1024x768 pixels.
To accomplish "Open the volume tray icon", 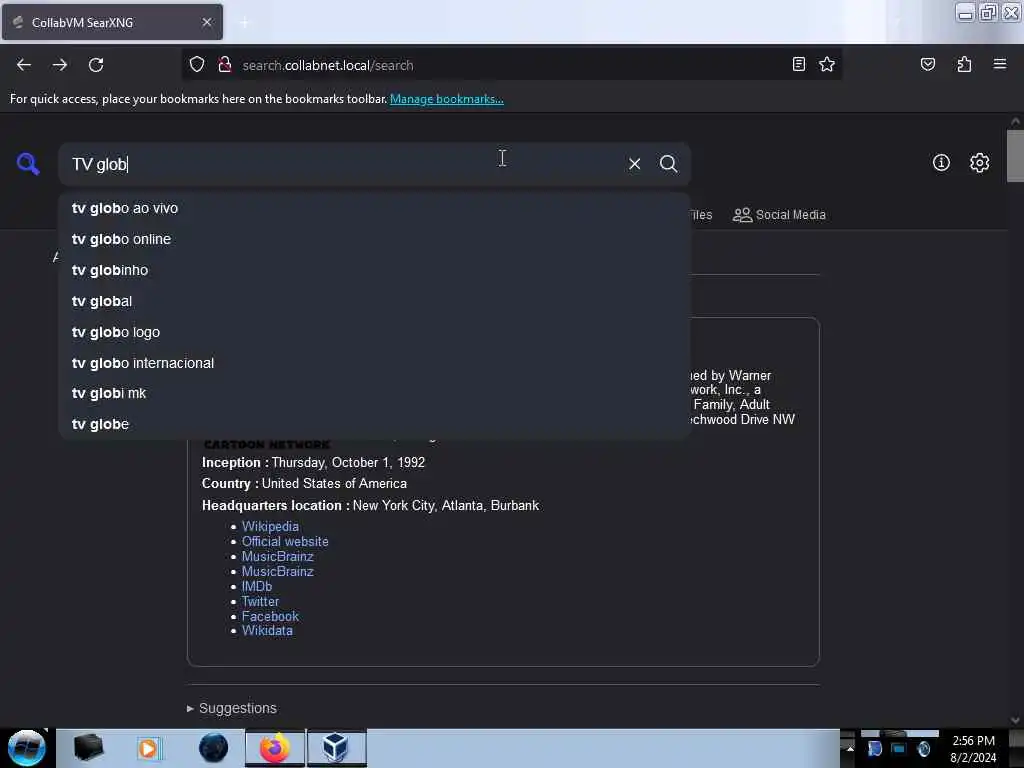I will (923, 749).
